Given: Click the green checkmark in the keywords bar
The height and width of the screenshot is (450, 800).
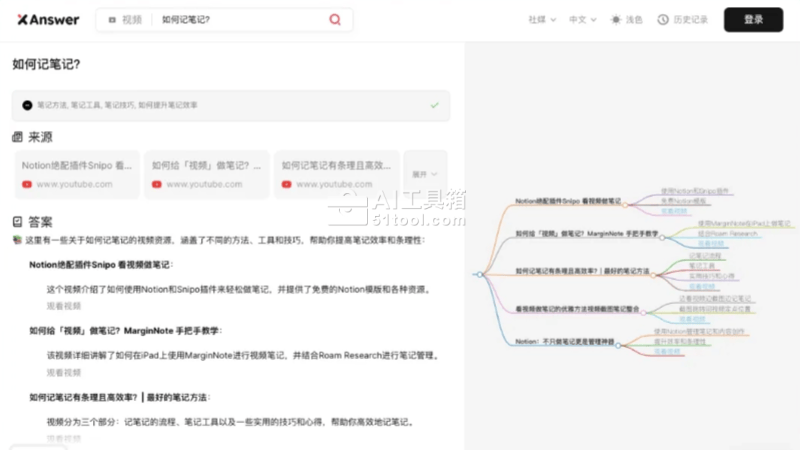Looking at the screenshot, I should pyautogui.click(x=434, y=104).
